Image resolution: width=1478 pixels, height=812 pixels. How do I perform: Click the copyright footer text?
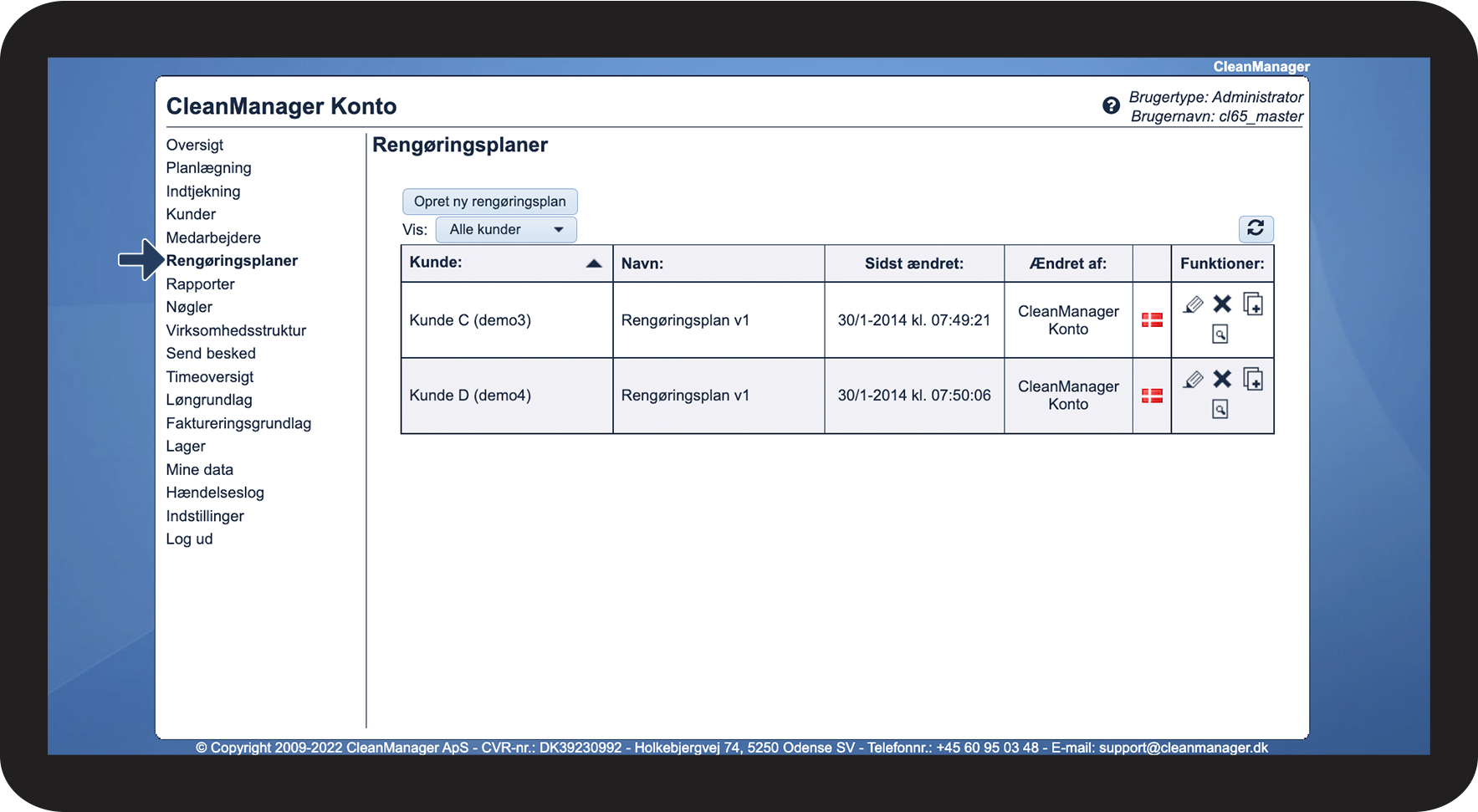pos(732,748)
